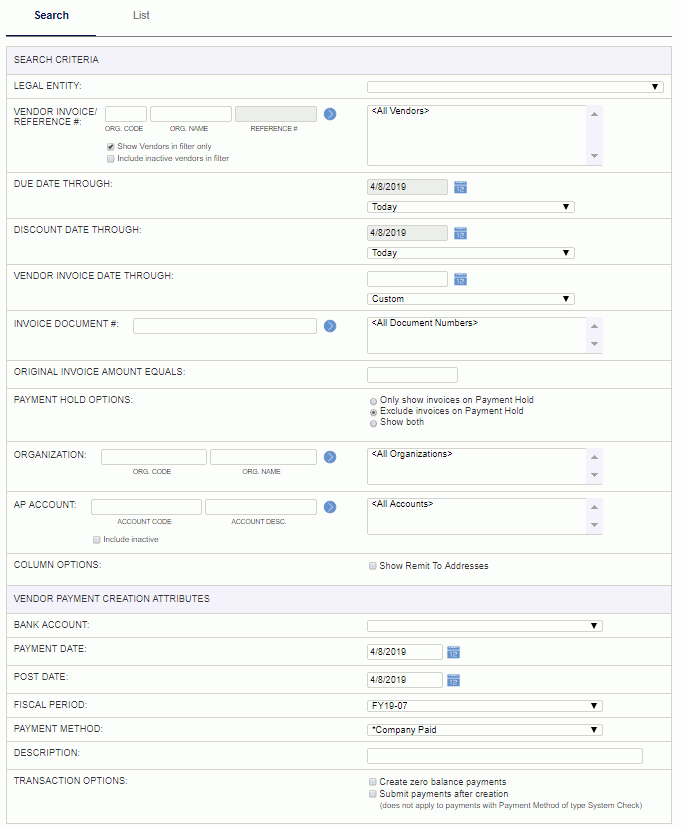Open Vendor Invoice Date Through calendar picker
The height and width of the screenshot is (829, 681).
click(461, 279)
